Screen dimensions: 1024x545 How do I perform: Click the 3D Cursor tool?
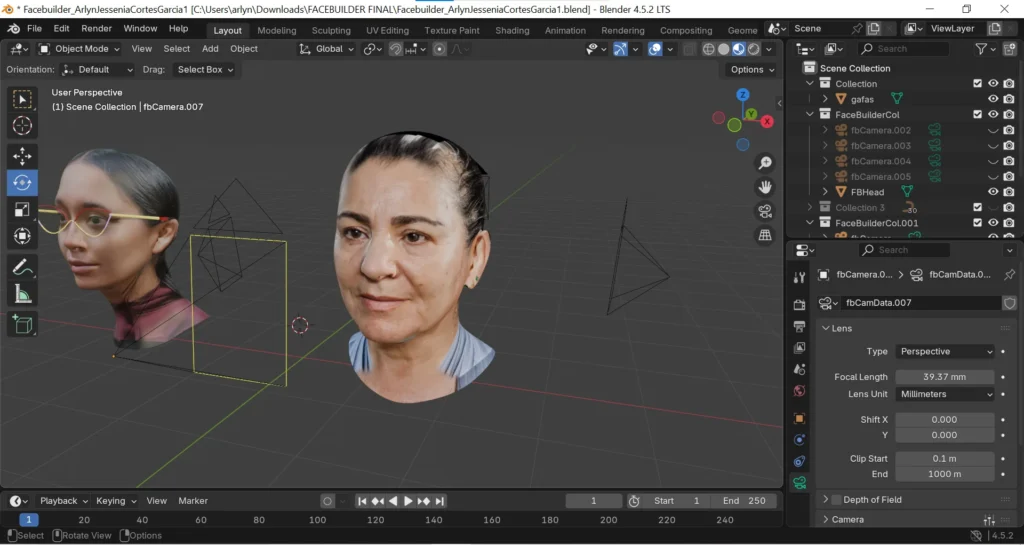click(22, 125)
